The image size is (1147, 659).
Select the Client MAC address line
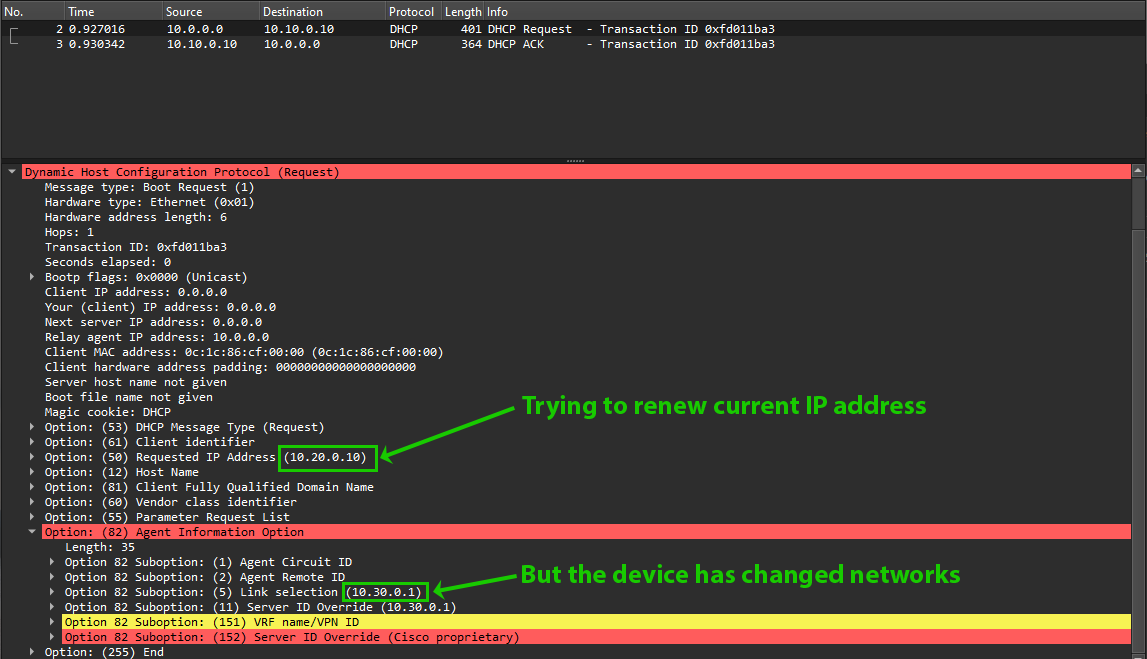pyautogui.click(x=244, y=352)
